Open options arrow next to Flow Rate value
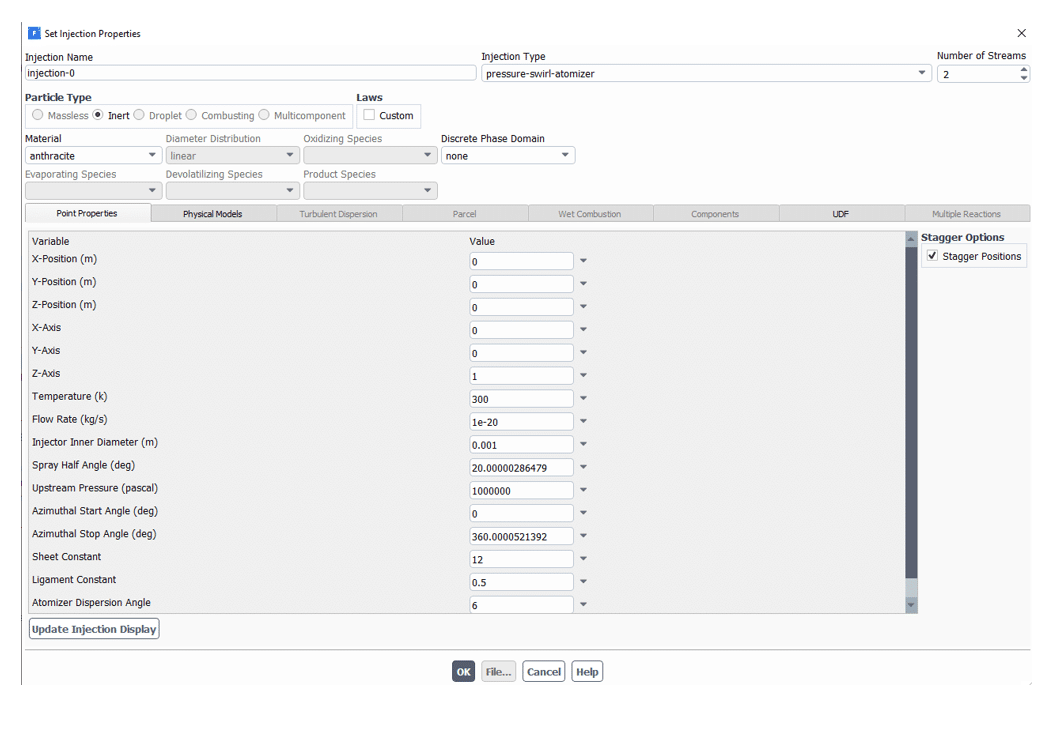The image size is (1044, 730). point(583,422)
